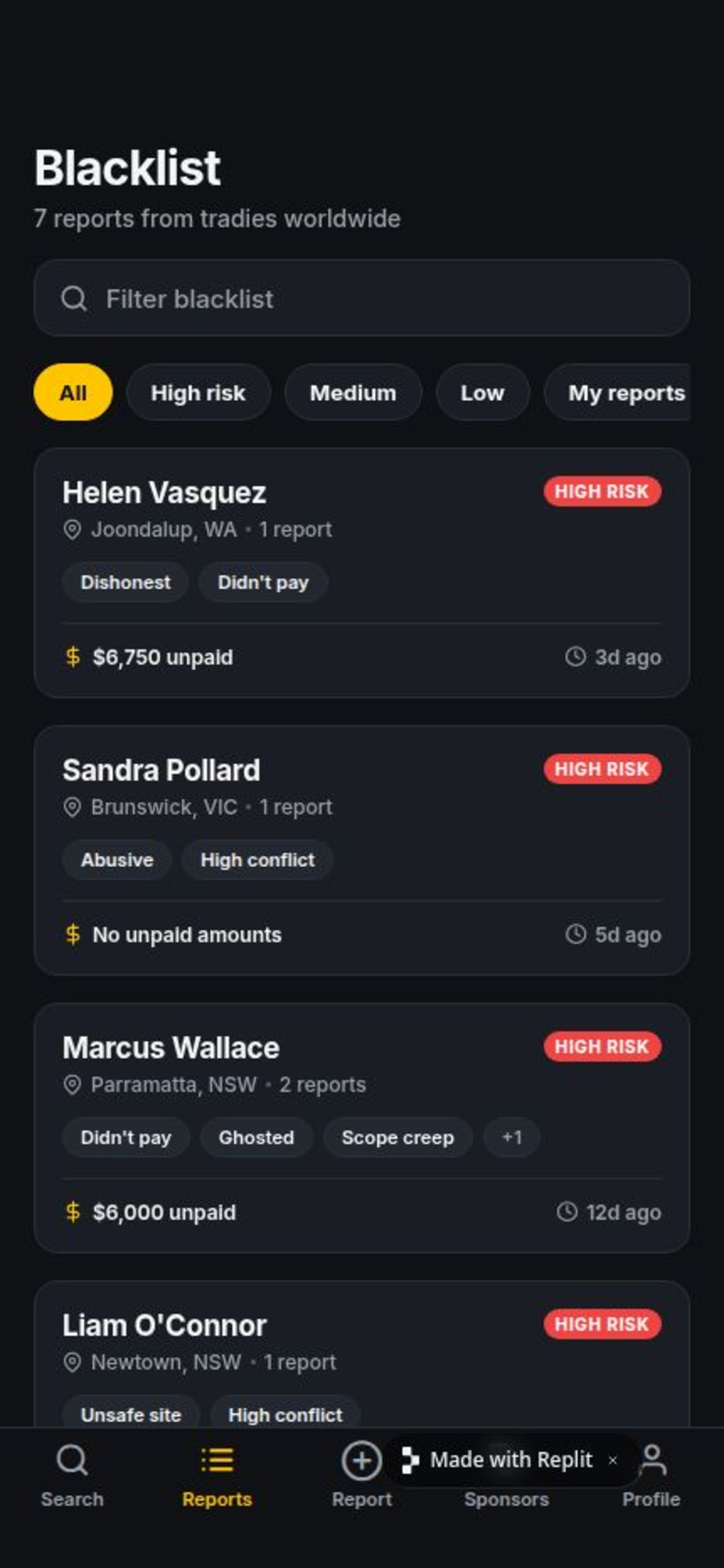The width and height of the screenshot is (724, 1568).
Task: Switch to My reports filter
Action: click(x=617, y=393)
